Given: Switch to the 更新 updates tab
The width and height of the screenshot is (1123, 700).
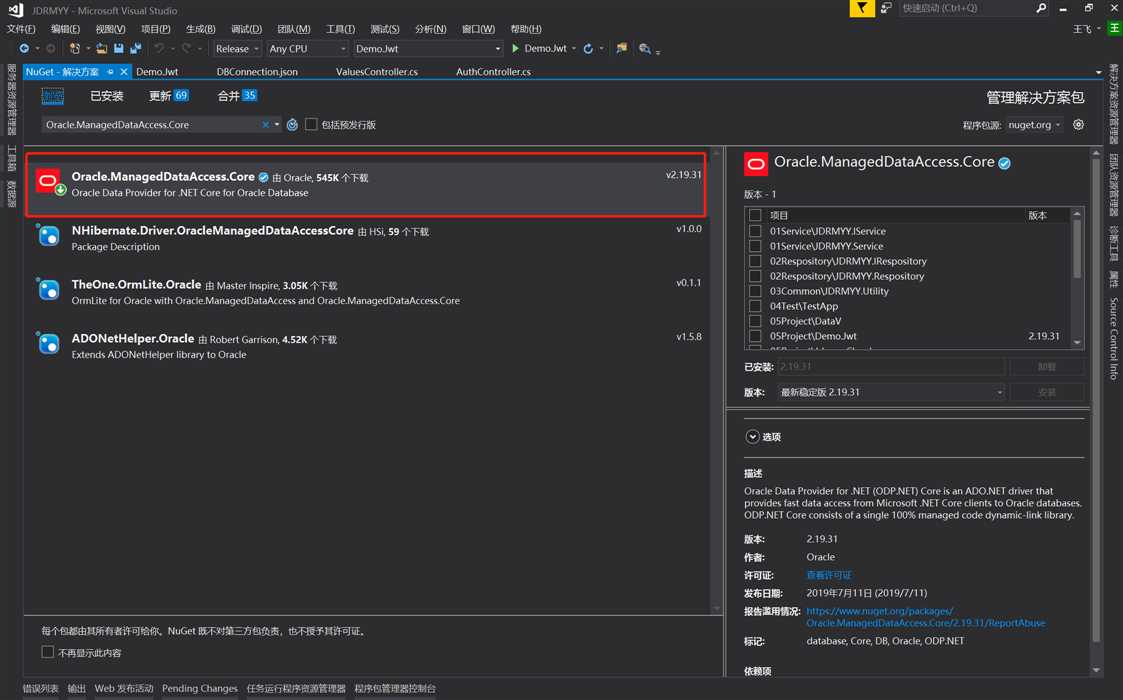Looking at the screenshot, I should coord(168,95).
